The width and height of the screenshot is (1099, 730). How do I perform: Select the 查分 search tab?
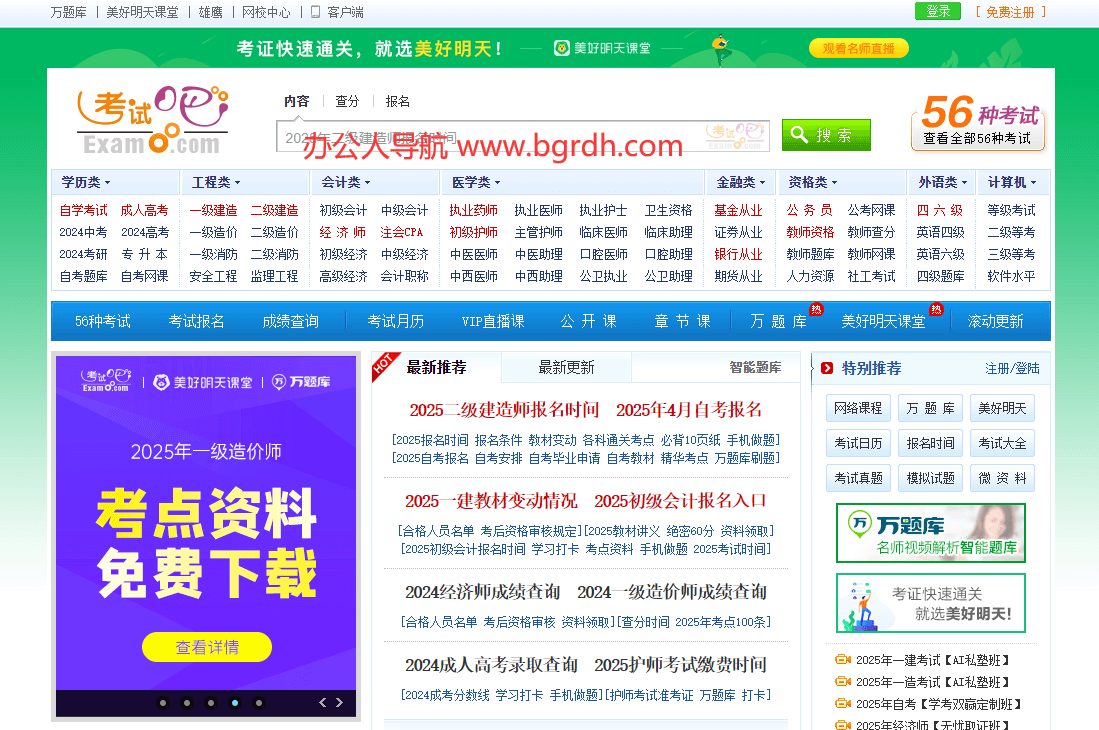pos(347,100)
